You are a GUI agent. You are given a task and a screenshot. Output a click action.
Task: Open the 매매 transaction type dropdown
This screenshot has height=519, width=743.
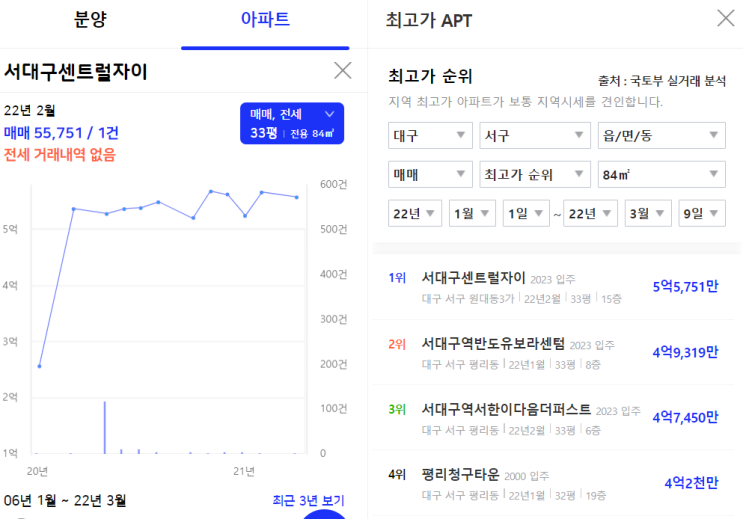pos(430,174)
